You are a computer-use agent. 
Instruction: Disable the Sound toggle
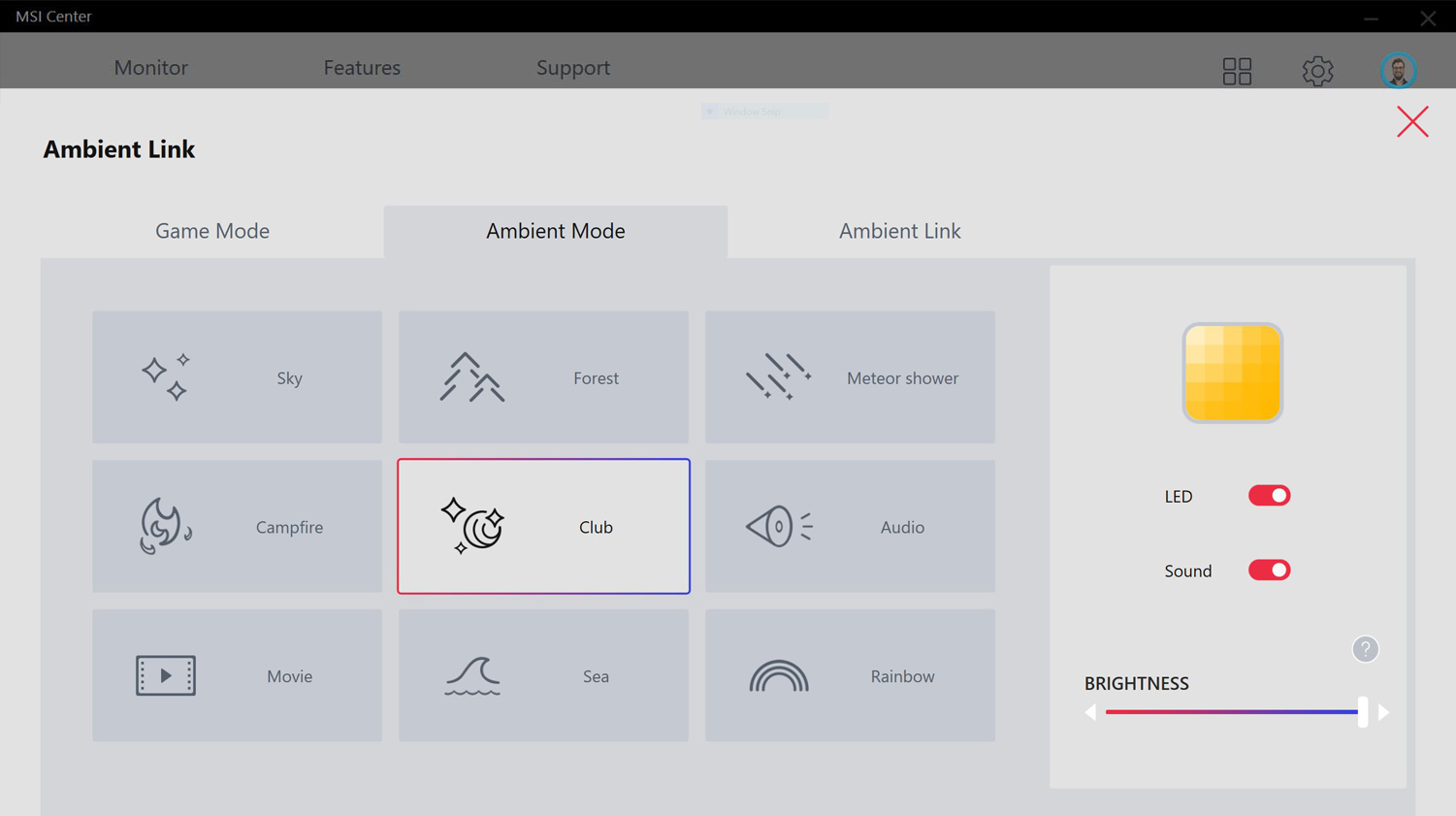1269,571
